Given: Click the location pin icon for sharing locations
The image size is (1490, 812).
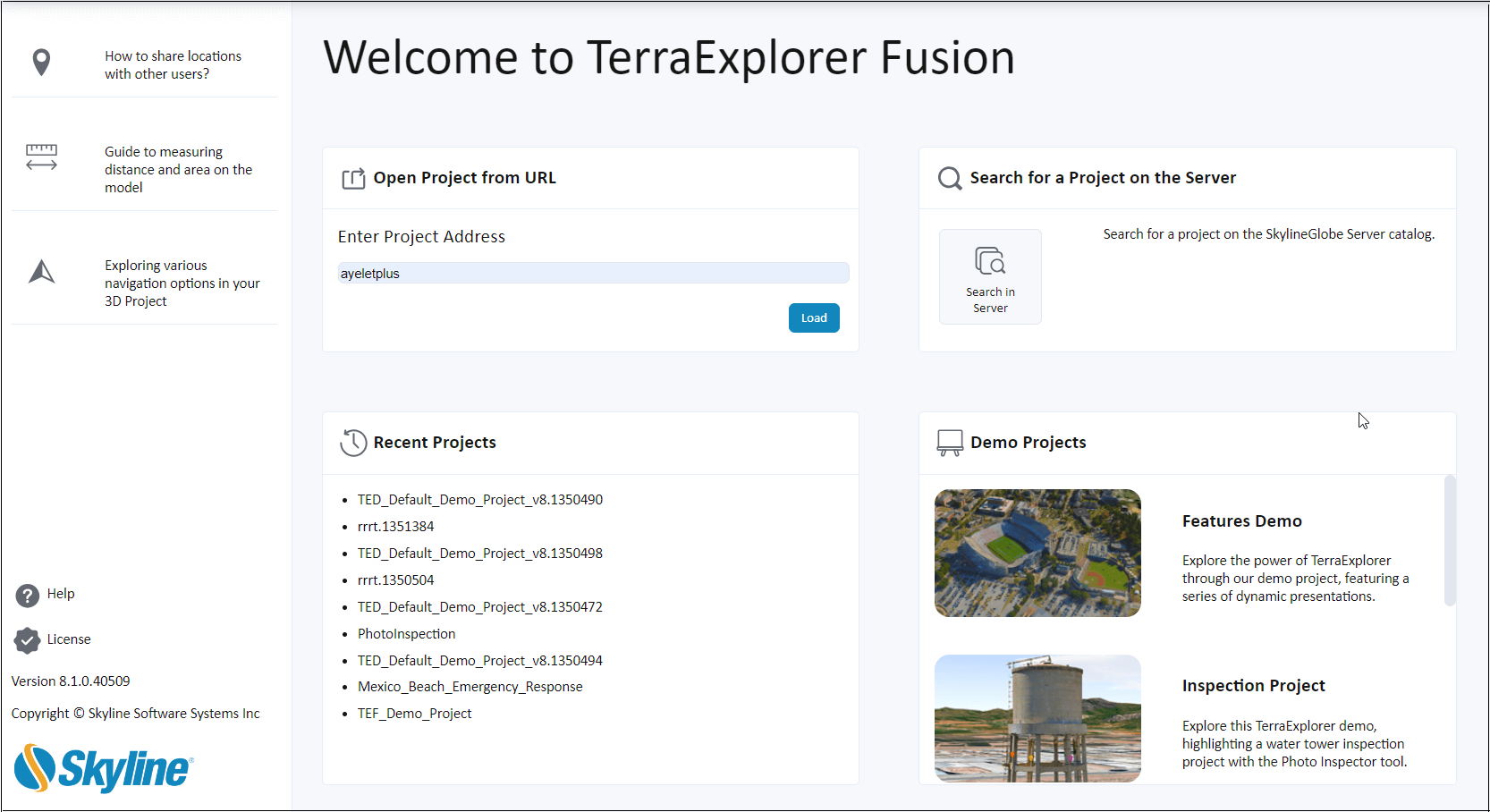Looking at the screenshot, I should click(x=41, y=63).
